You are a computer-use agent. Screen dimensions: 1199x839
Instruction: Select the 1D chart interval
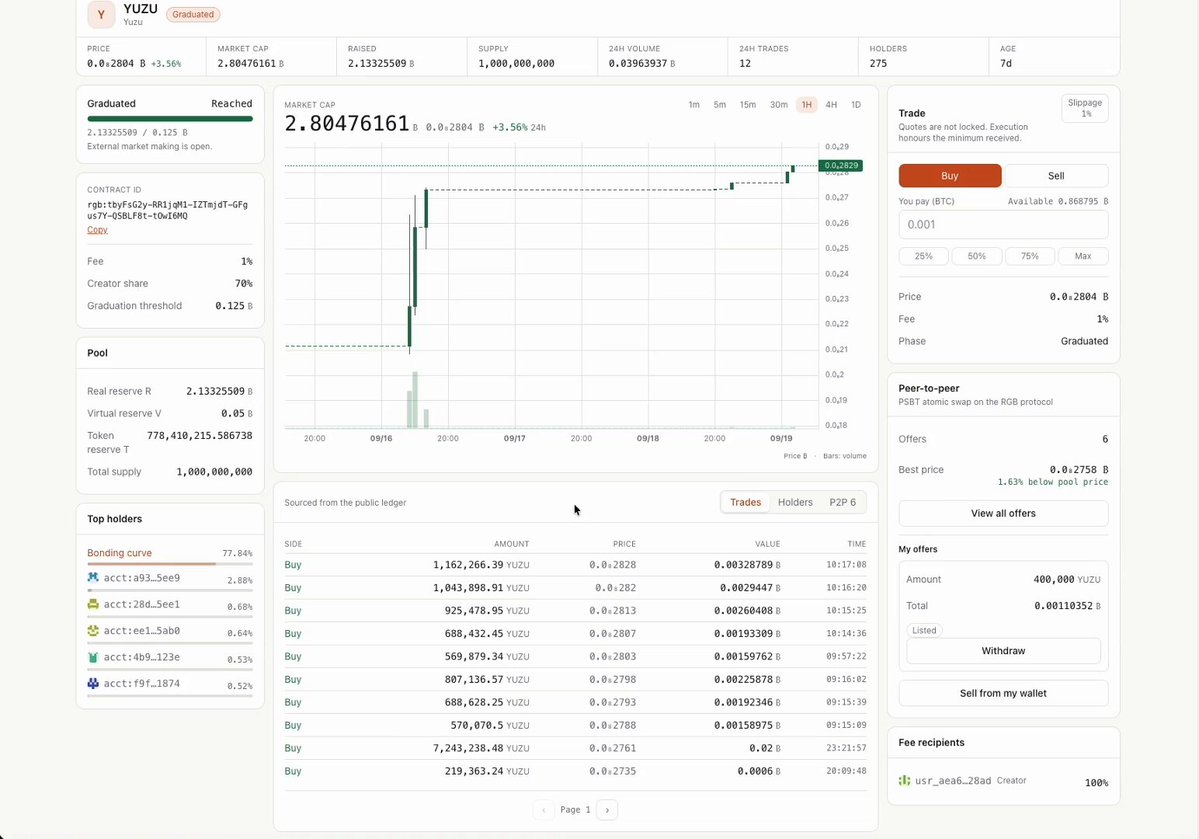click(856, 105)
